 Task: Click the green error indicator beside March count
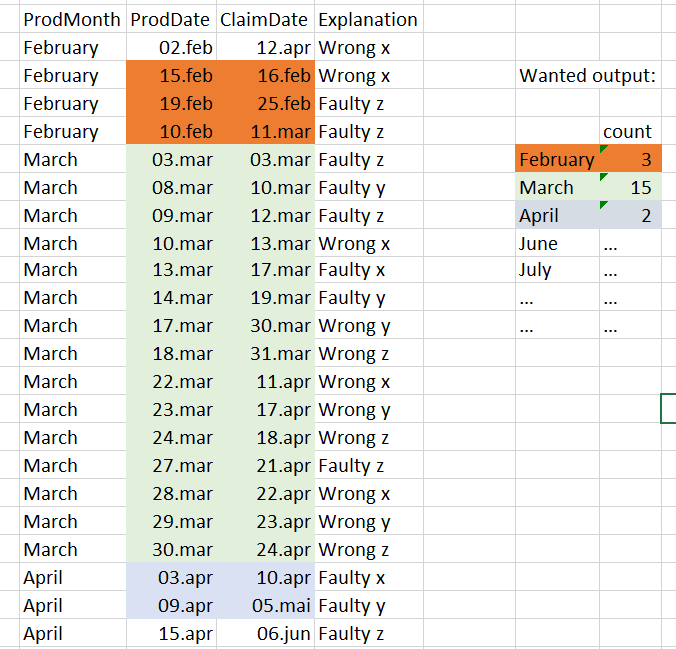pyautogui.click(x=604, y=177)
